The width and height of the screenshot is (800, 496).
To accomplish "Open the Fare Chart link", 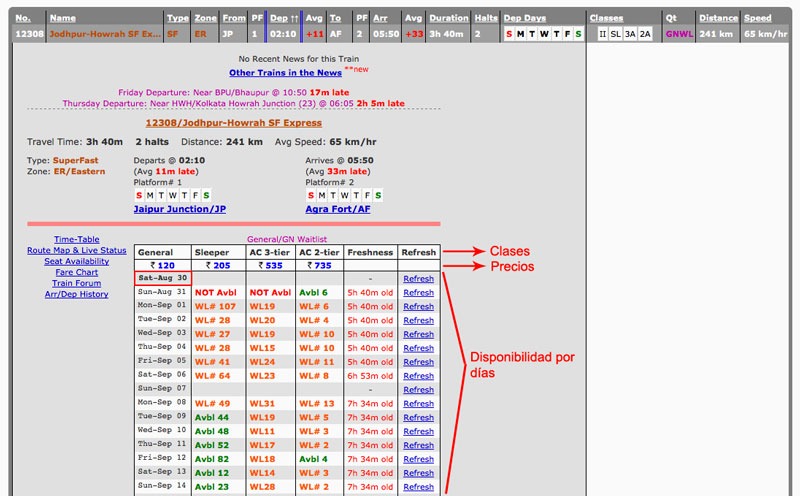I will click(x=77, y=272).
